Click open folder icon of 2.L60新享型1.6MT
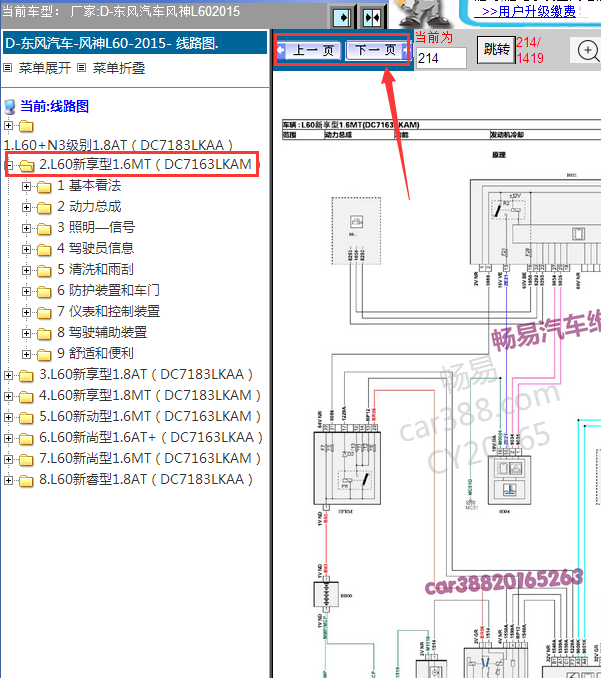This screenshot has width=601, height=678. [27, 166]
